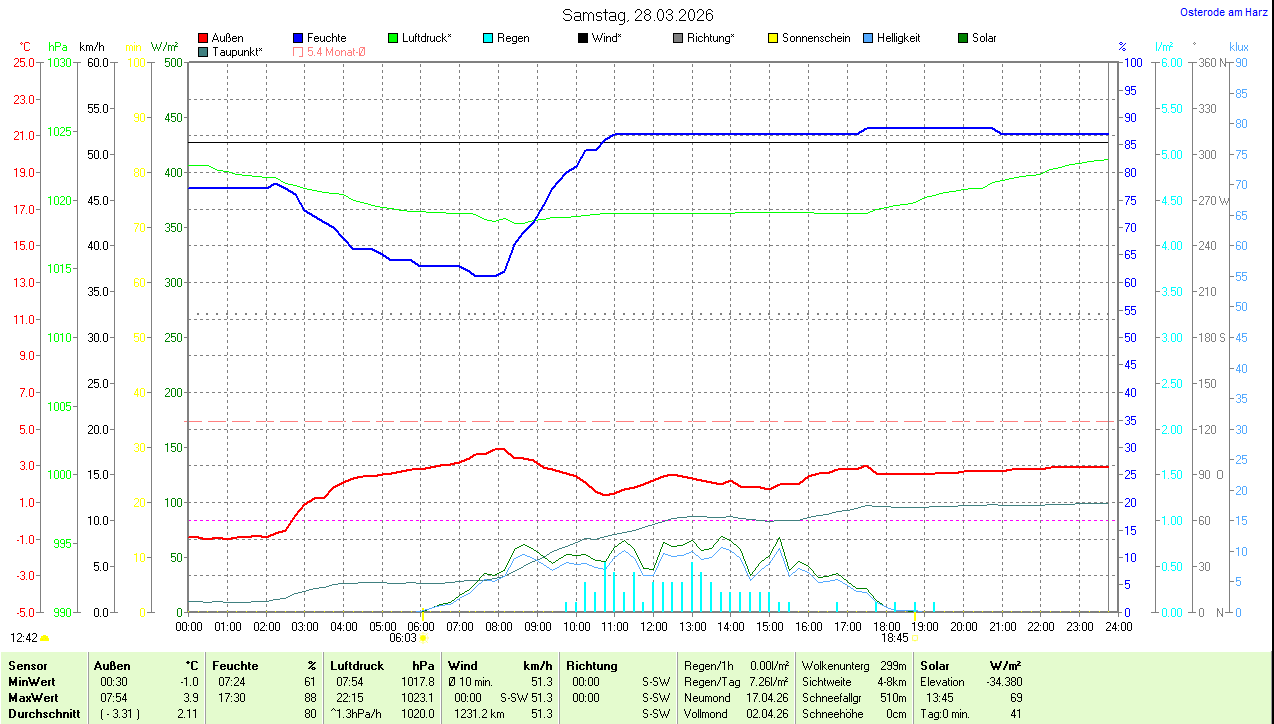Click the black Wind legend square
This screenshot has width=1274, height=724.
tap(583, 38)
